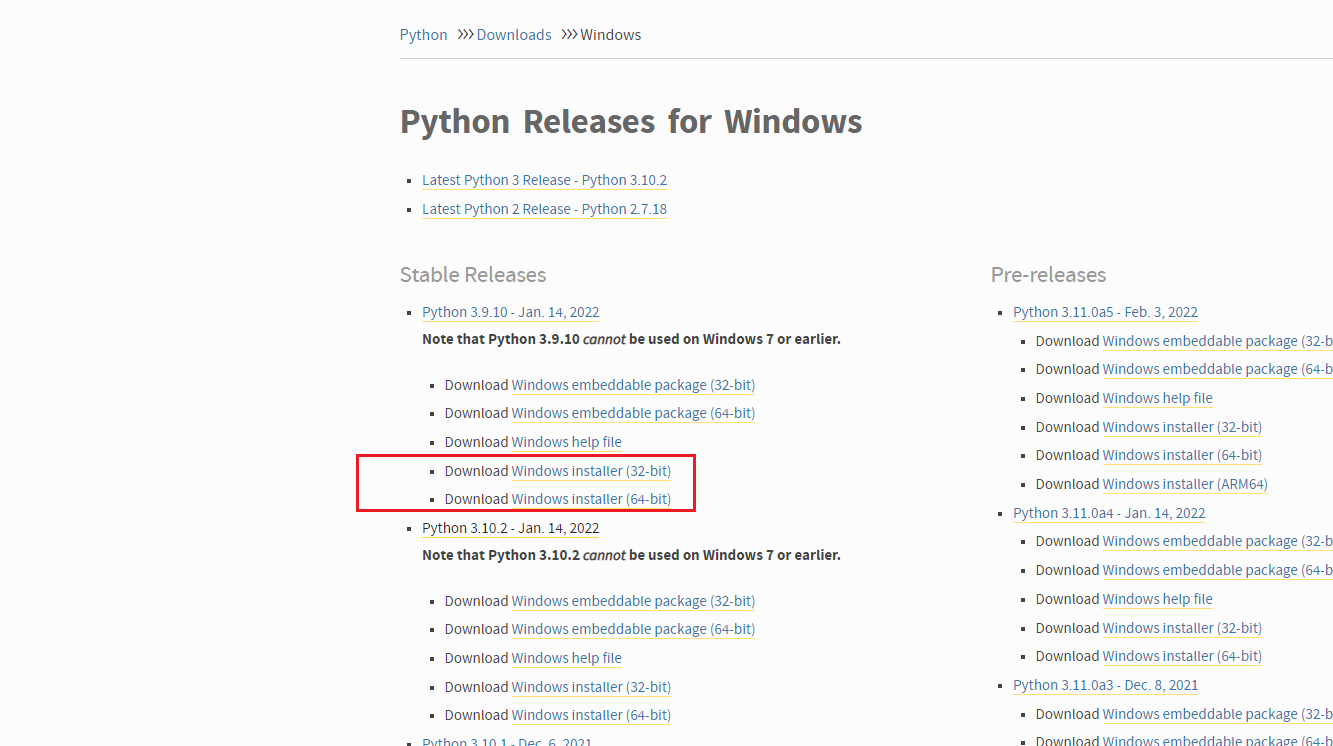Open the Downloads breadcrumb link
This screenshot has height=746, width=1333.
click(514, 34)
